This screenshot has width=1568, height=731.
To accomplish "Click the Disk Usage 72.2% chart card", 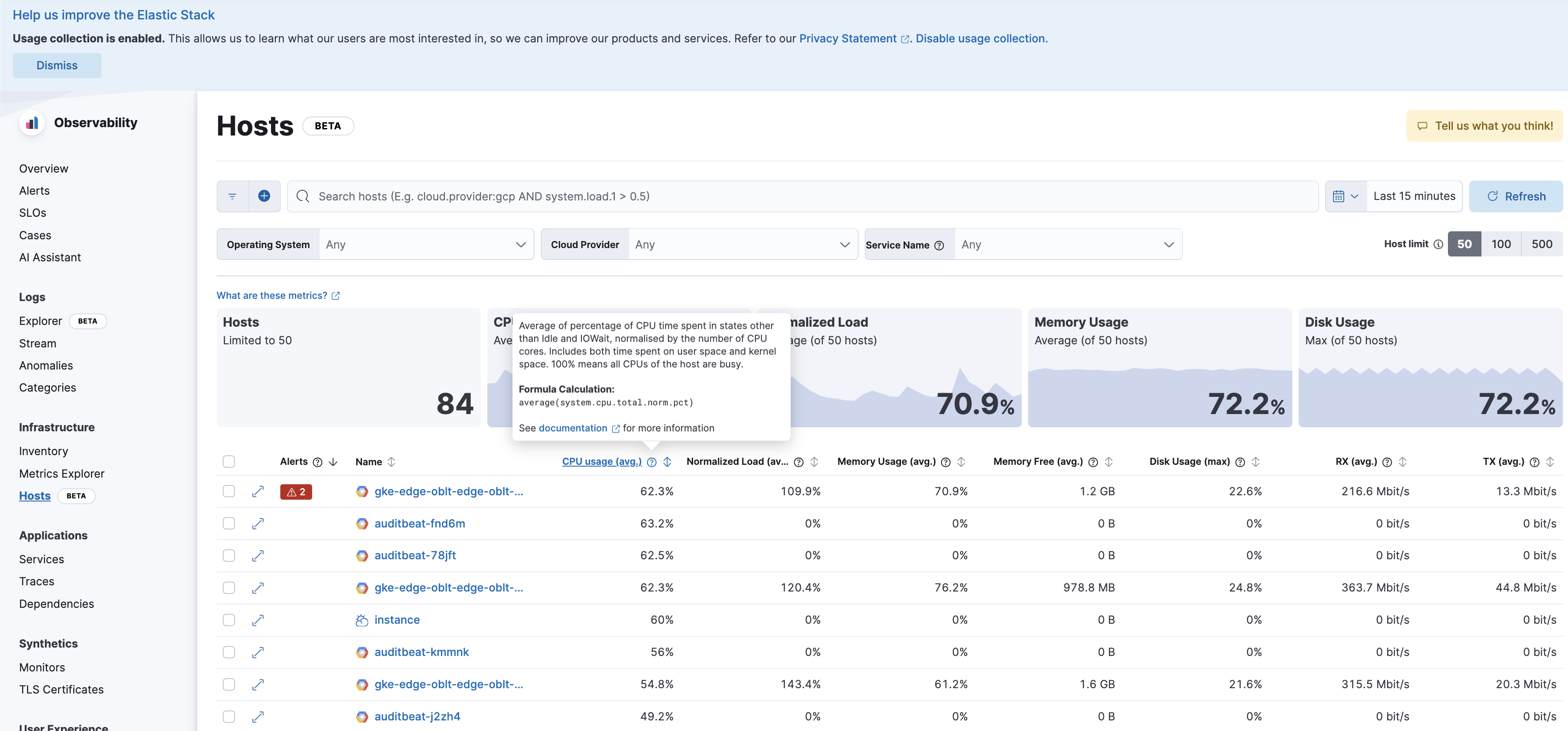I will pos(1430,368).
